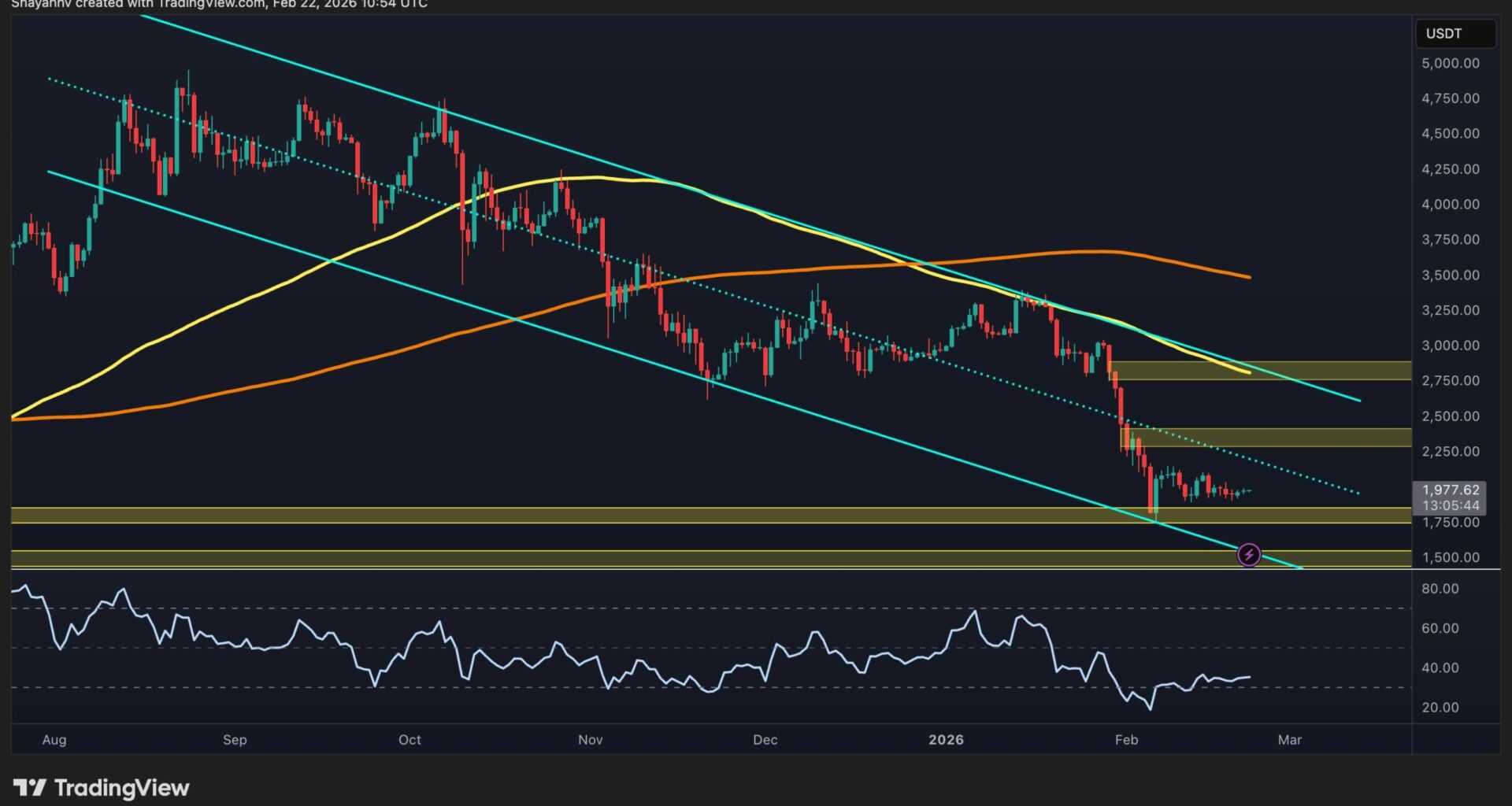Click the 13:05:44 candle countdown timer
The height and width of the screenshot is (806, 1512).
pyautogui.click(x=1450, y=505)
